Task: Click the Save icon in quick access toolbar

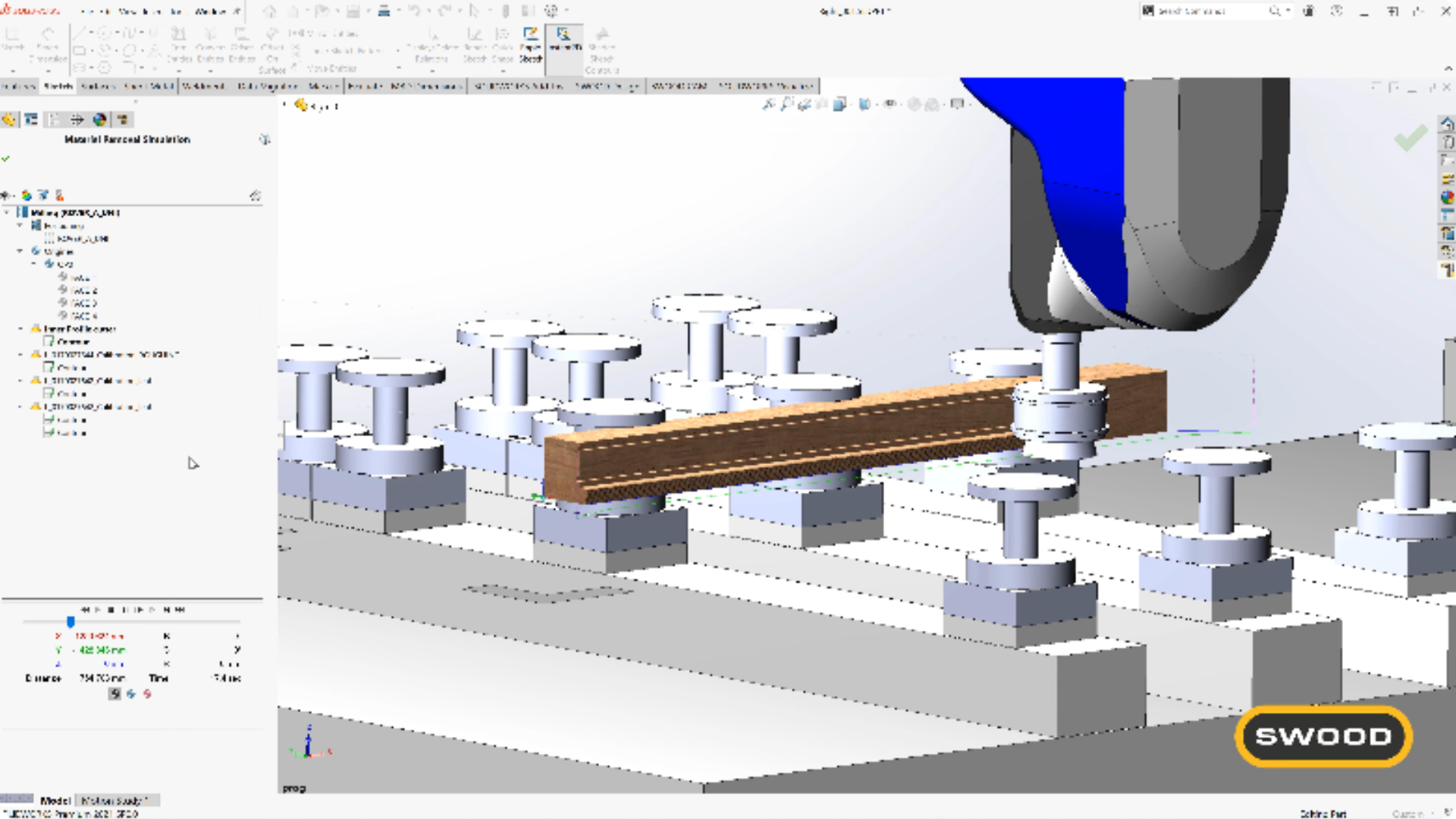Action: click(x=353, y=11)
